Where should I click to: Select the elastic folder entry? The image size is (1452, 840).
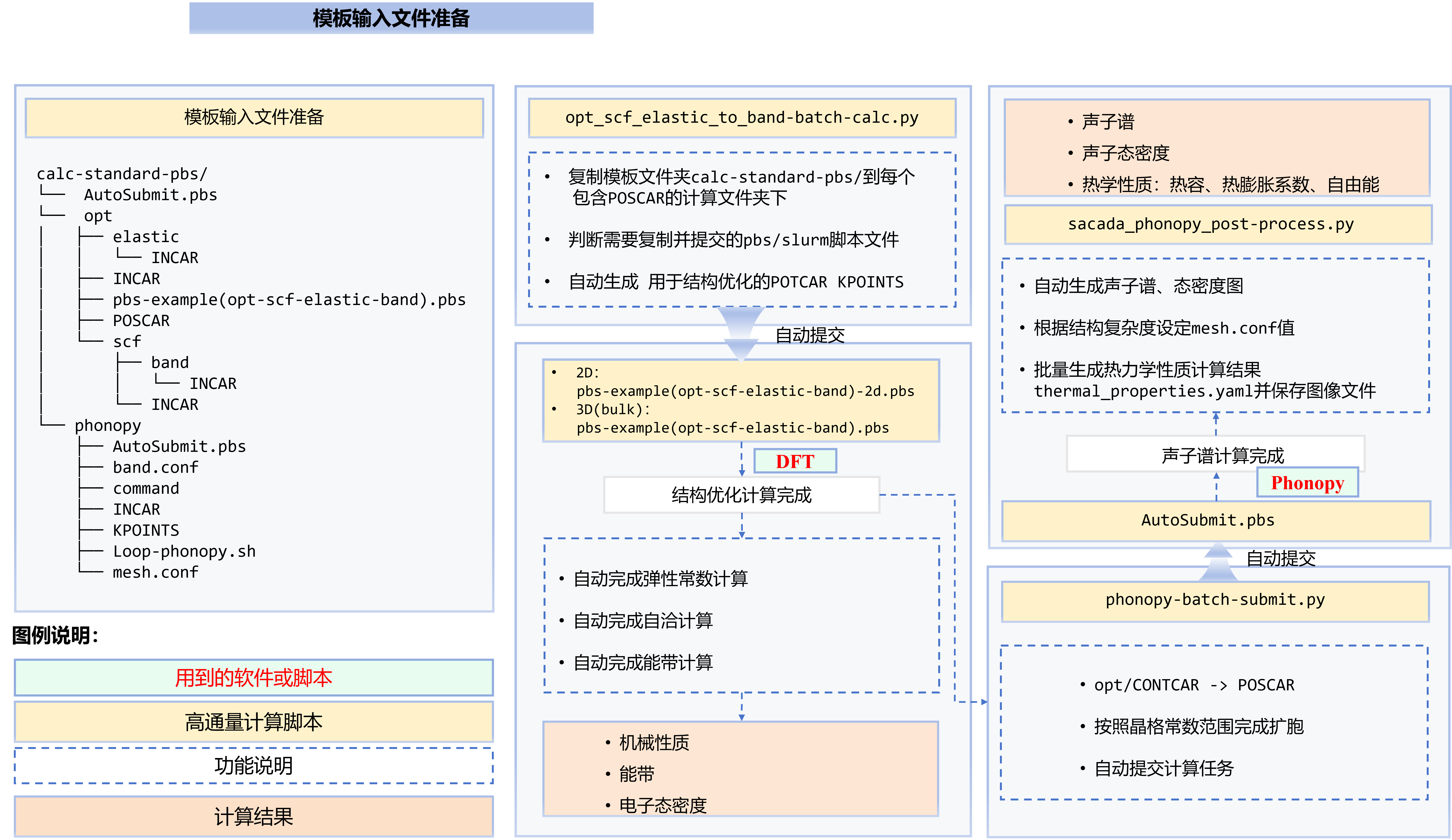tap(146, 237)
